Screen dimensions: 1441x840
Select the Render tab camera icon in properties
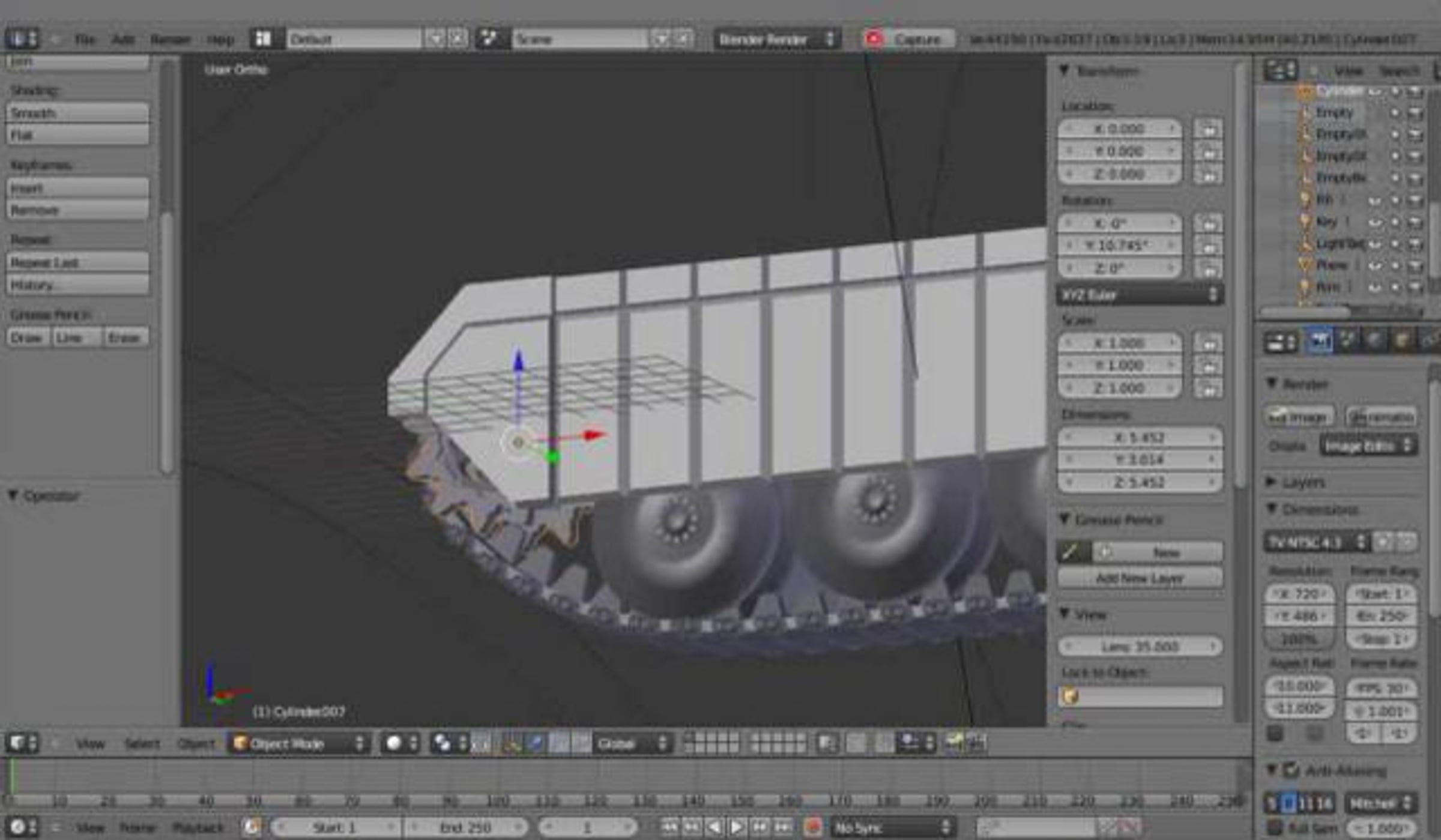coord(1319,341)
